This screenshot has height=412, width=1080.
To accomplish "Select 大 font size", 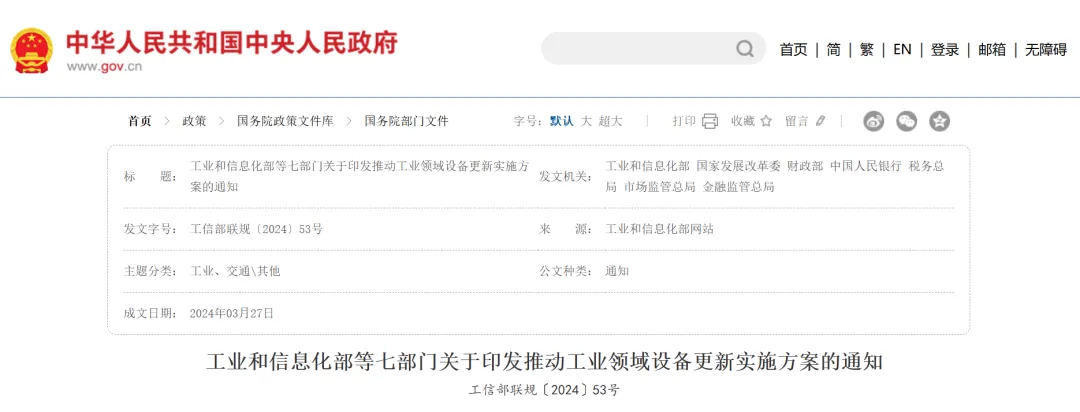I will coord(586,121).
